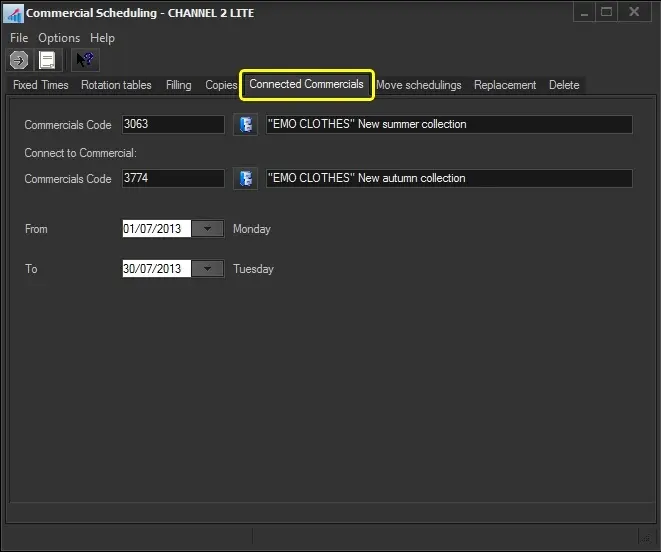The image size is (661, 552).
Task: Click the arrow execute icon in toolbar
Action: 18,60
